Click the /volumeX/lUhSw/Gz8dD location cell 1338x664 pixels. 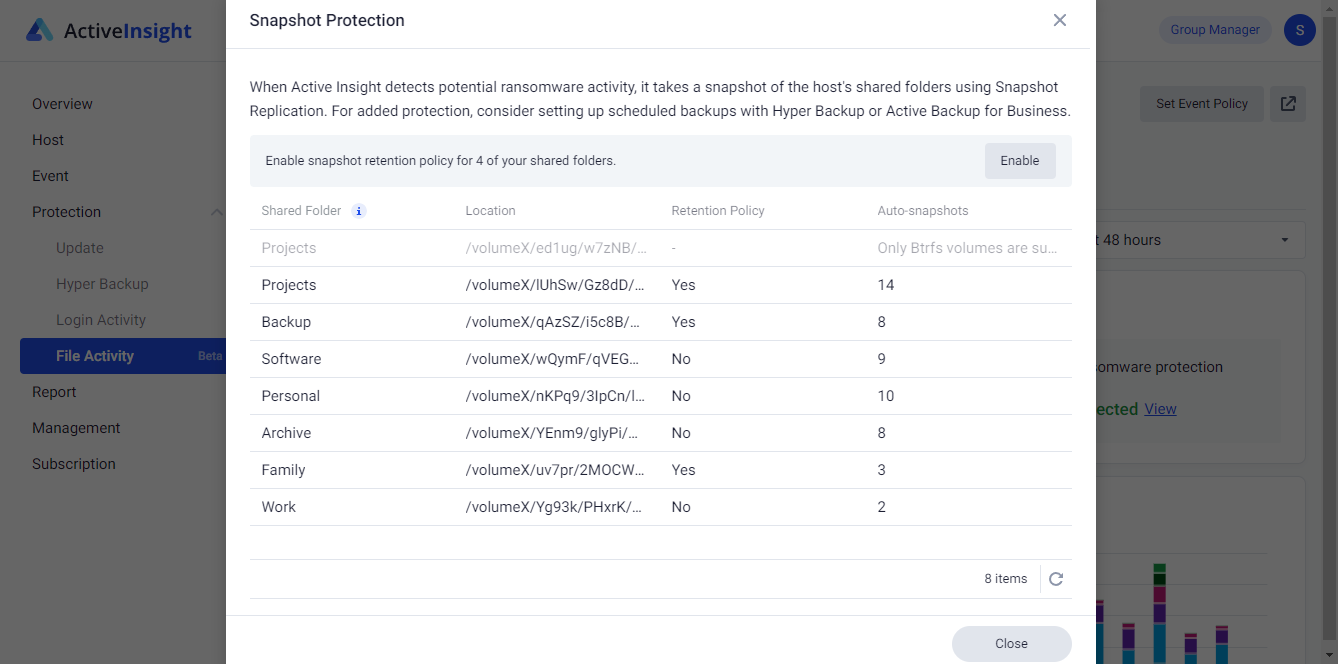coord(555,285)
